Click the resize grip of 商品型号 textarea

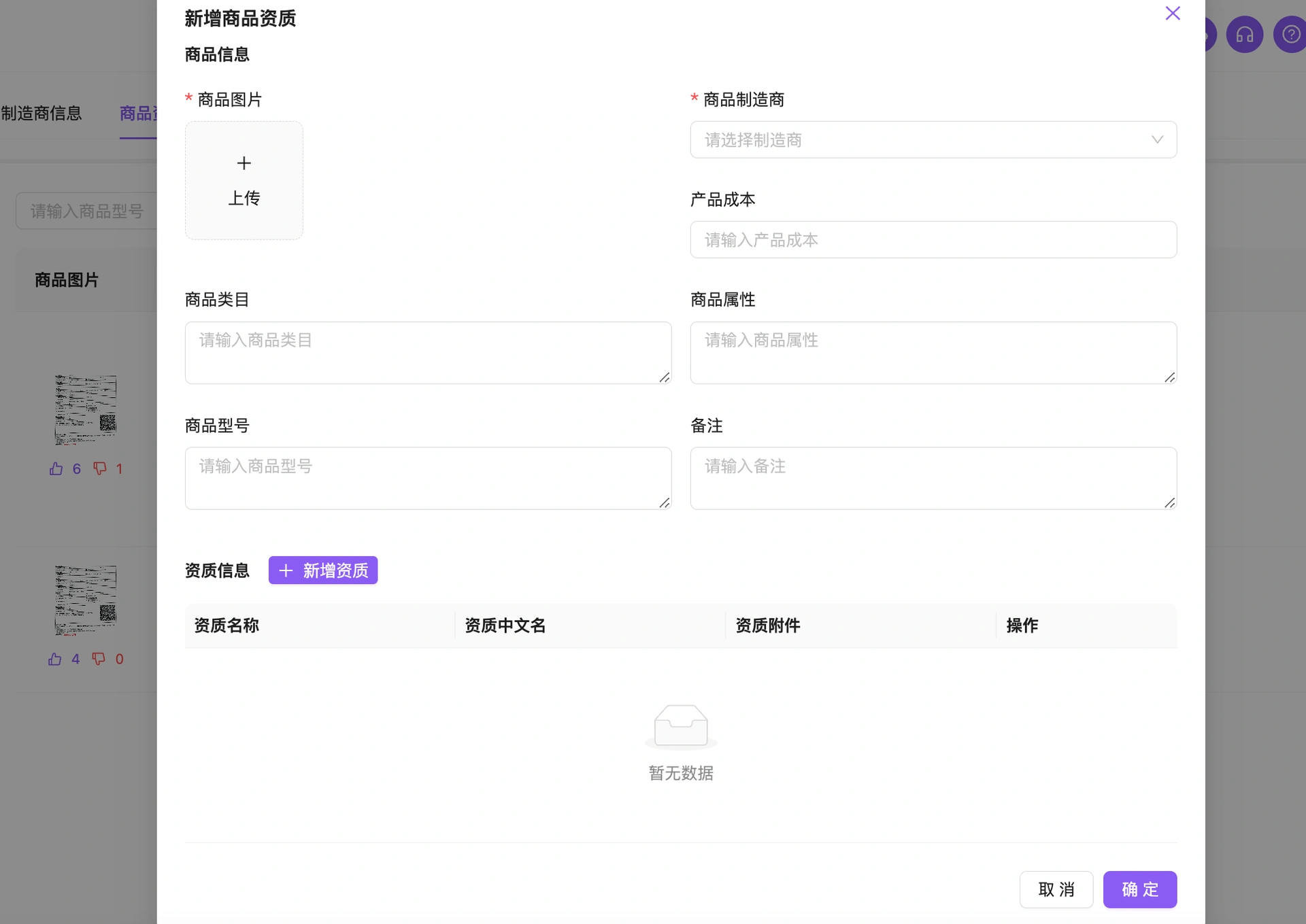[665, 502]
